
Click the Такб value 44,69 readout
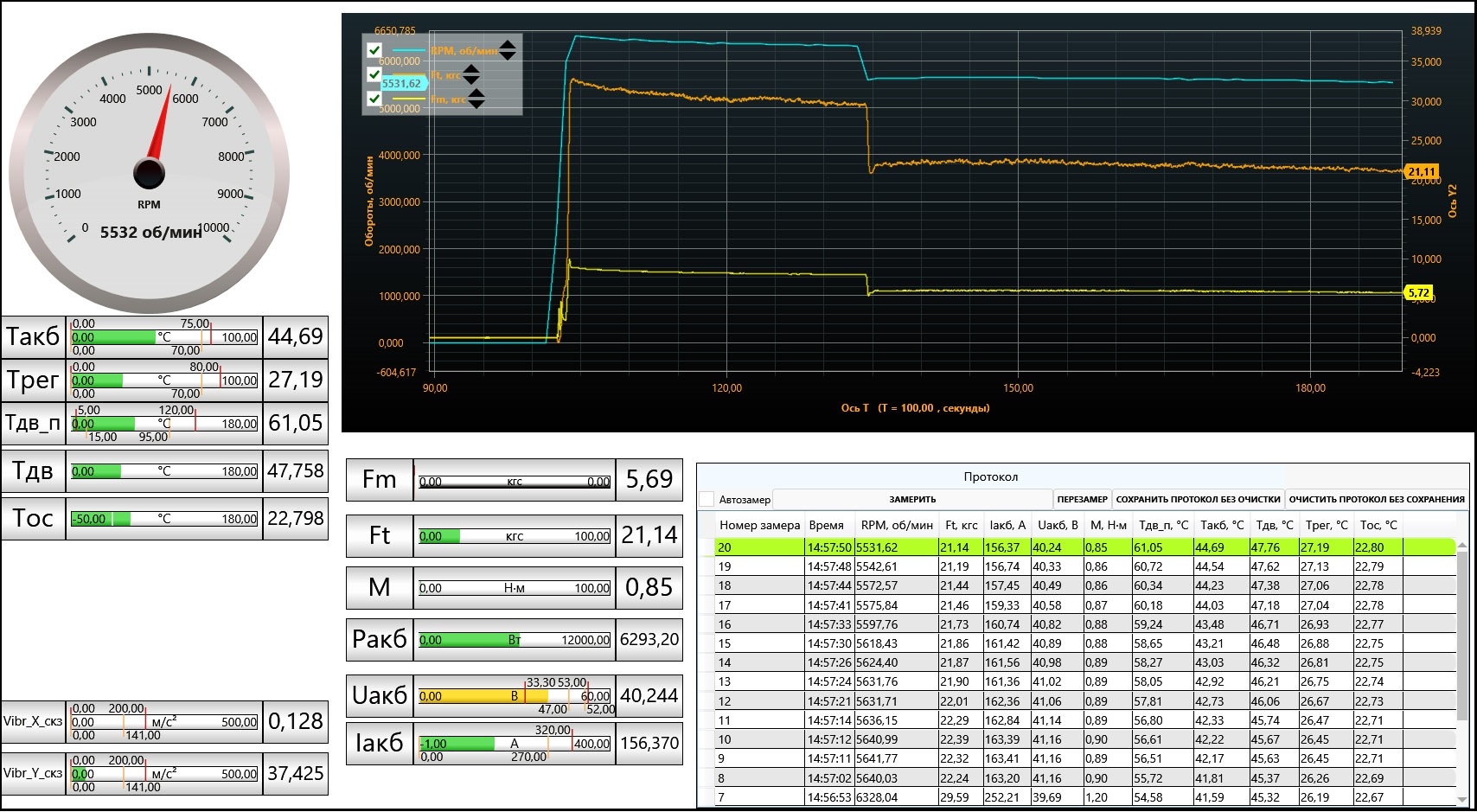[296, 337]
